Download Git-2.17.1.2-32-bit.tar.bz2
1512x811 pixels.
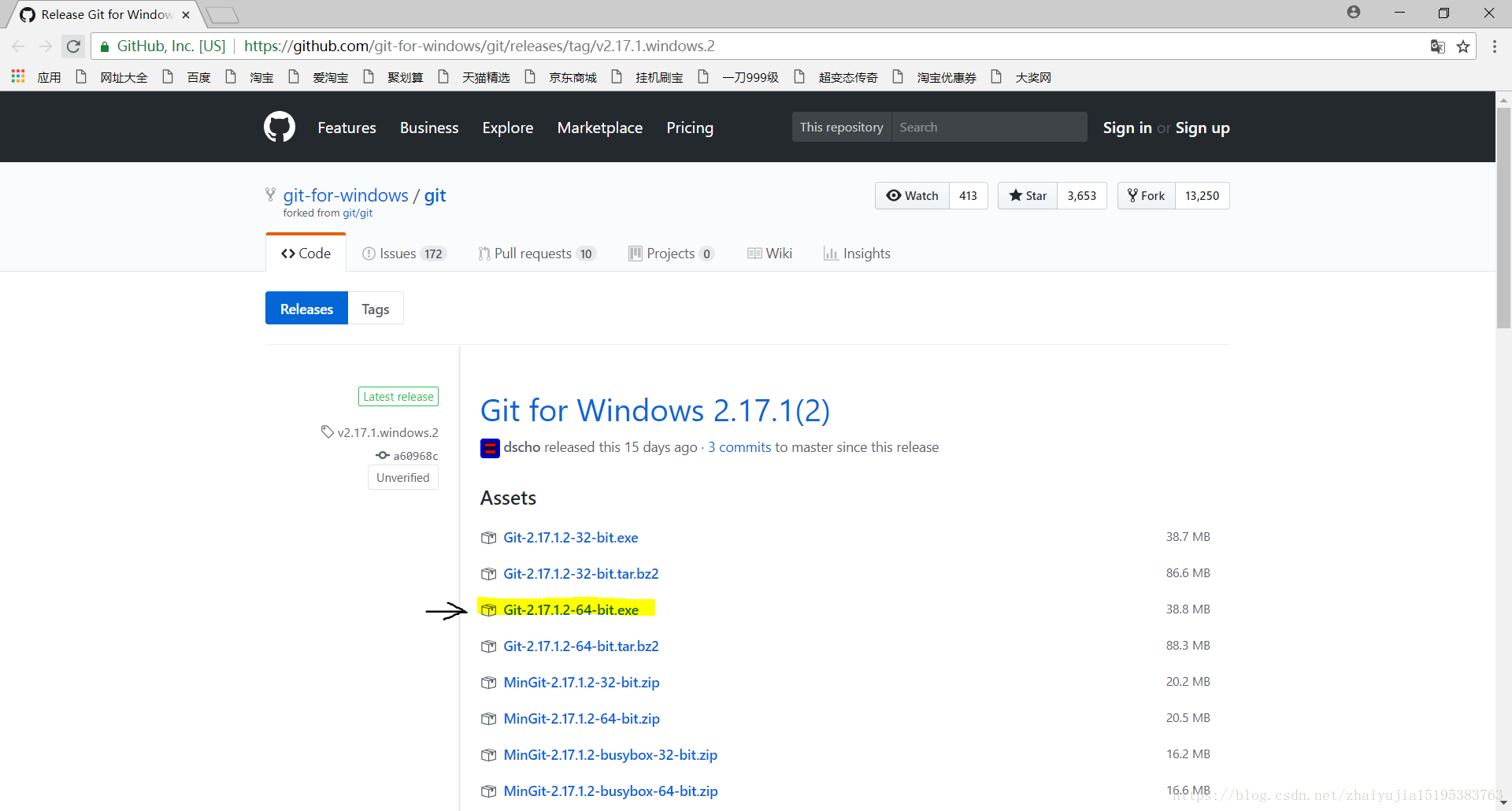coord(581,574)
